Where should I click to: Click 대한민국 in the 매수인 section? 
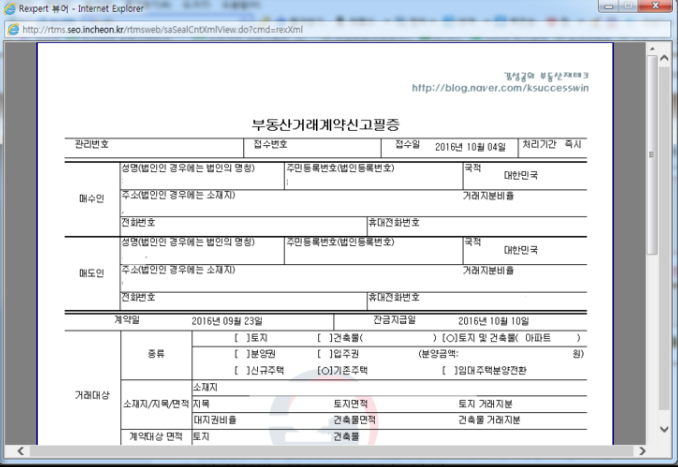(521, 175)
